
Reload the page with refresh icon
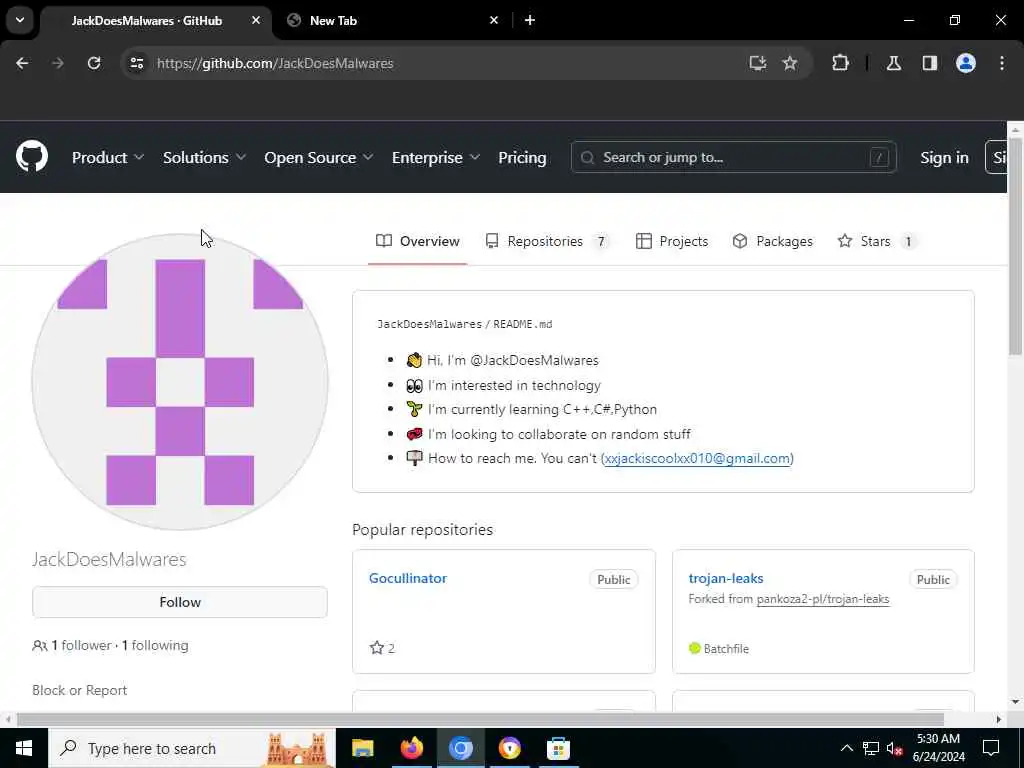pyautogui.click(x=94, y=63)
